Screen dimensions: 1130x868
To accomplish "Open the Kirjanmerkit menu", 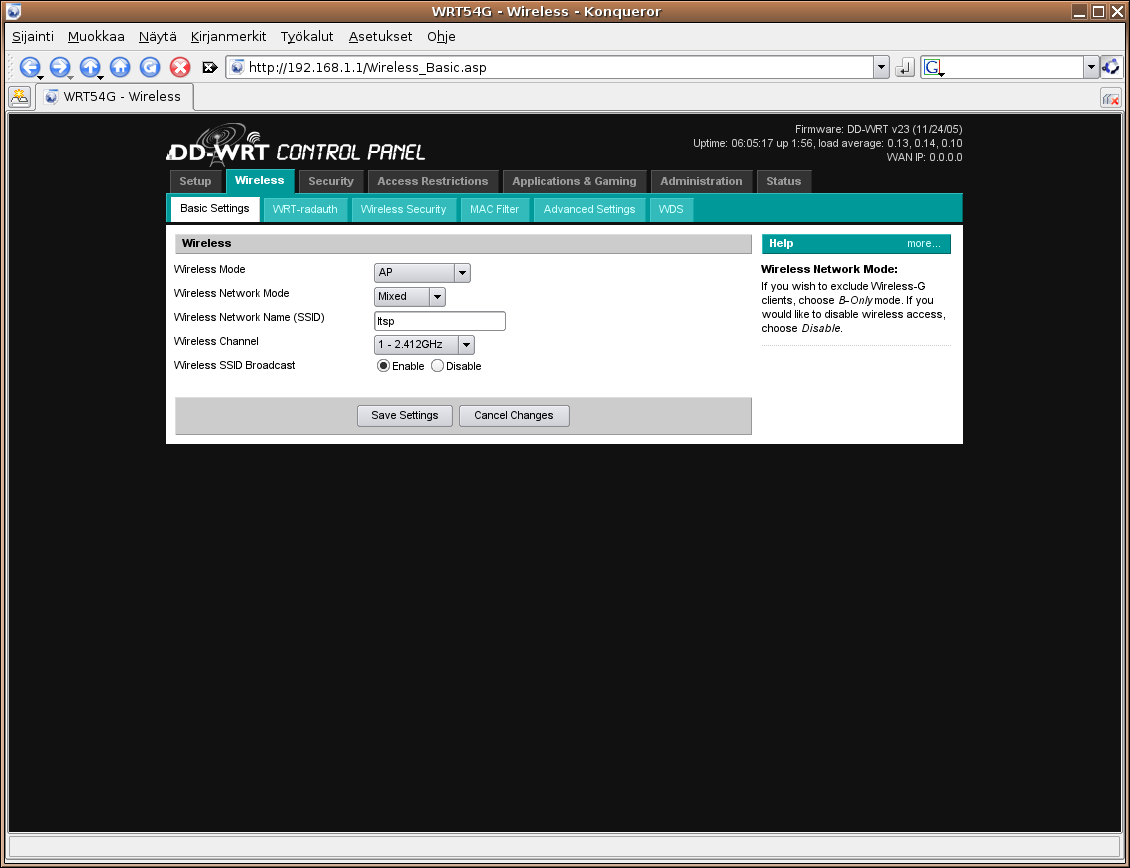I will pos(228,36).
